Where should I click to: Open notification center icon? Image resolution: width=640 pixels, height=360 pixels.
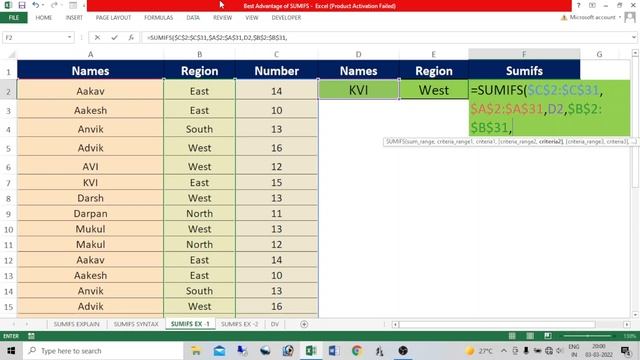coord(625,351)
